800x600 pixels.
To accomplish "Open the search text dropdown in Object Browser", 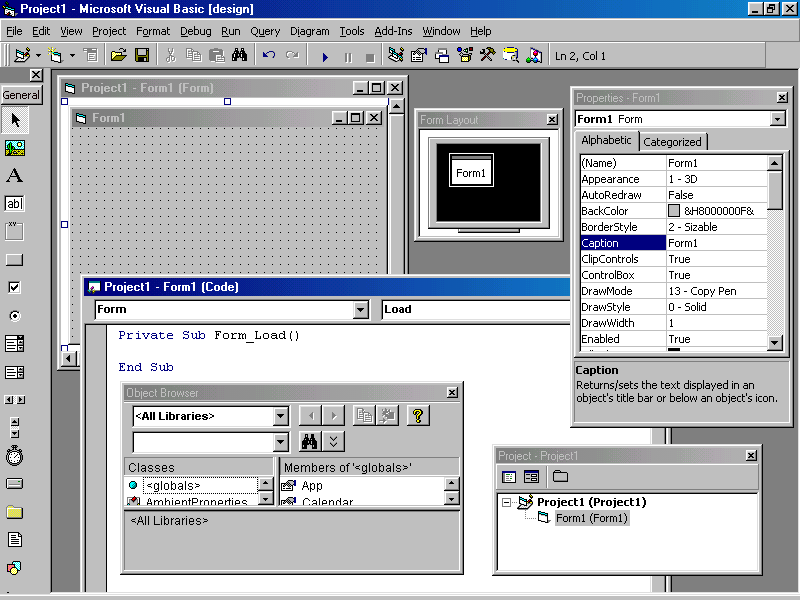I will pos(281,442).
